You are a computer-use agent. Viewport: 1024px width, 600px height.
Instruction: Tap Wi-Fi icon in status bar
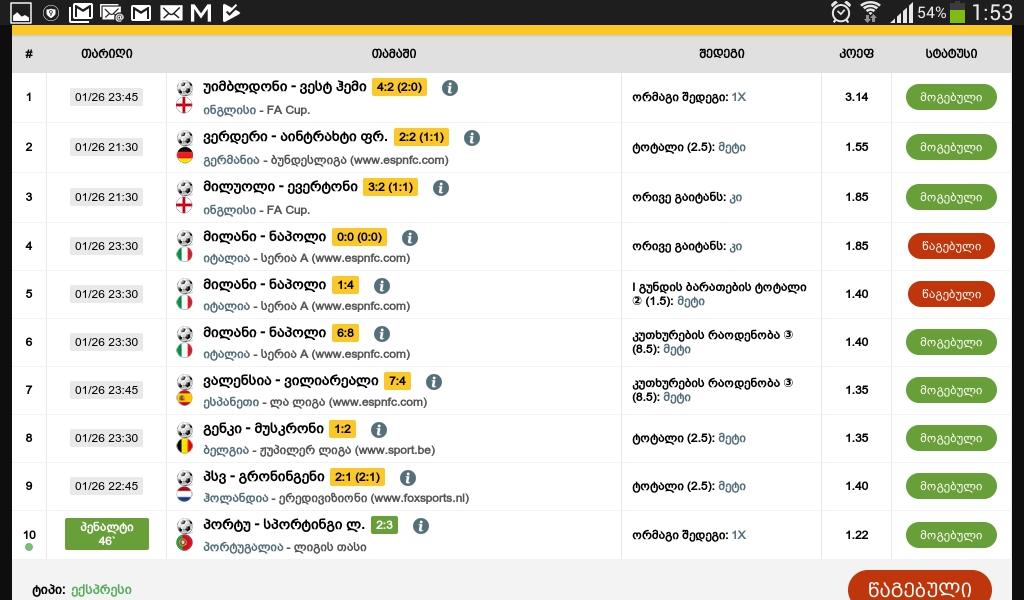coord(870,12)
